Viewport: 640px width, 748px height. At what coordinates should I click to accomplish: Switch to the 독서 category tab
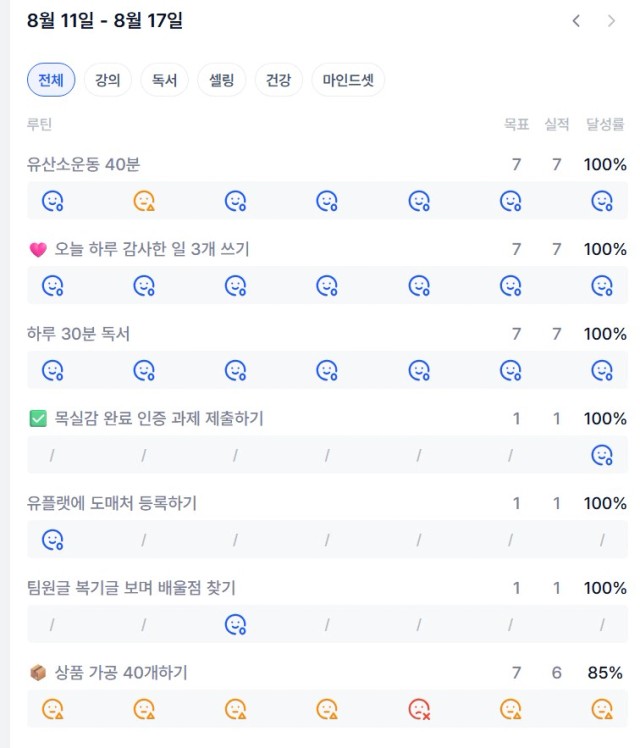point(165,80)
